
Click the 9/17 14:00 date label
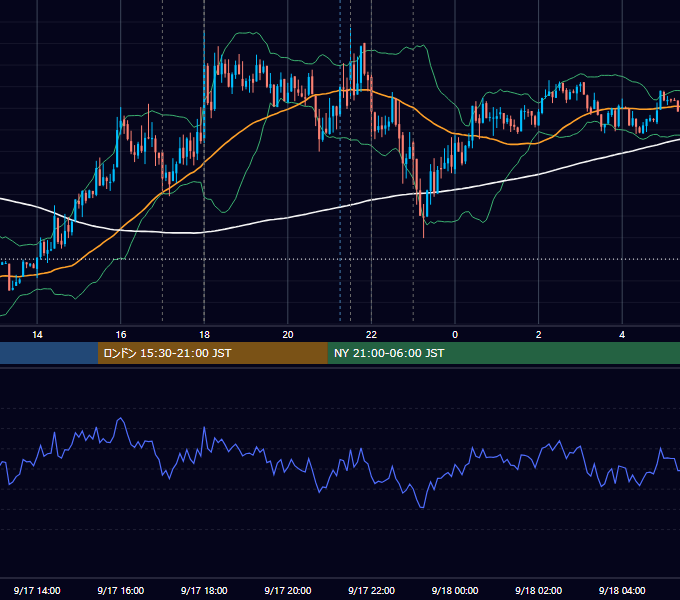coord(37,590)
